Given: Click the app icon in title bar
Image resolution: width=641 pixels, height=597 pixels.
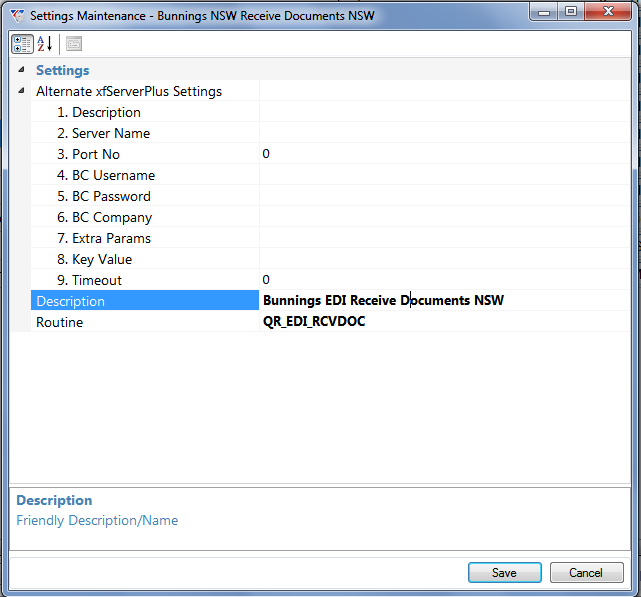Looking at the screenshot, I should click(x=18, y=16).
